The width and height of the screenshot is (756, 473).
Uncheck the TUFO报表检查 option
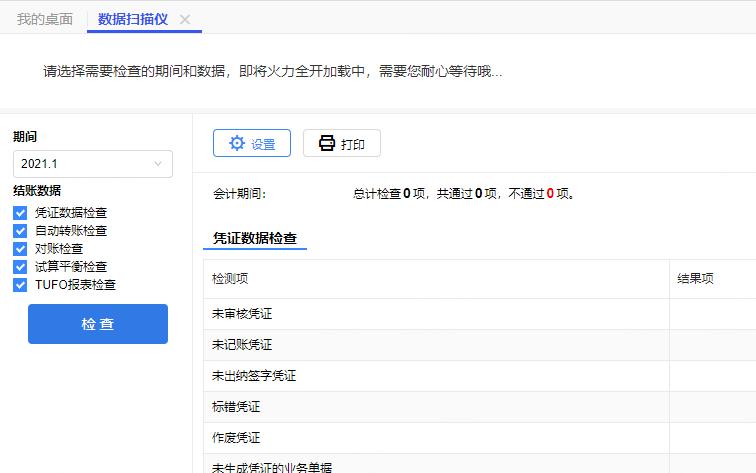click(20, 284)
